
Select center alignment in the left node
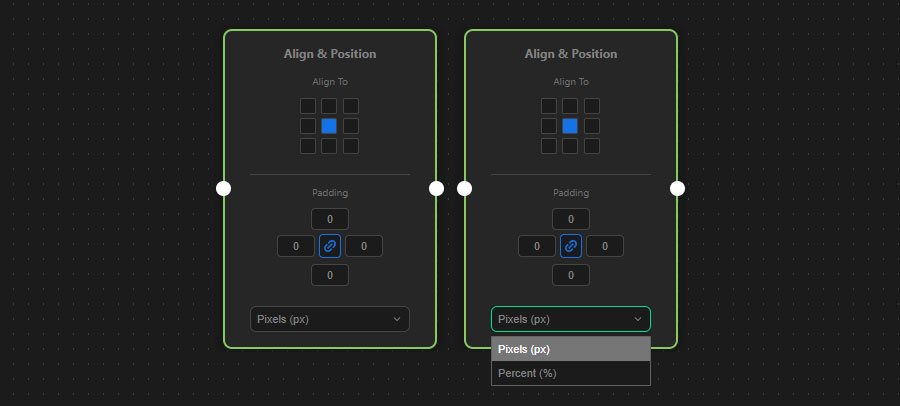(x=329, y=126)
